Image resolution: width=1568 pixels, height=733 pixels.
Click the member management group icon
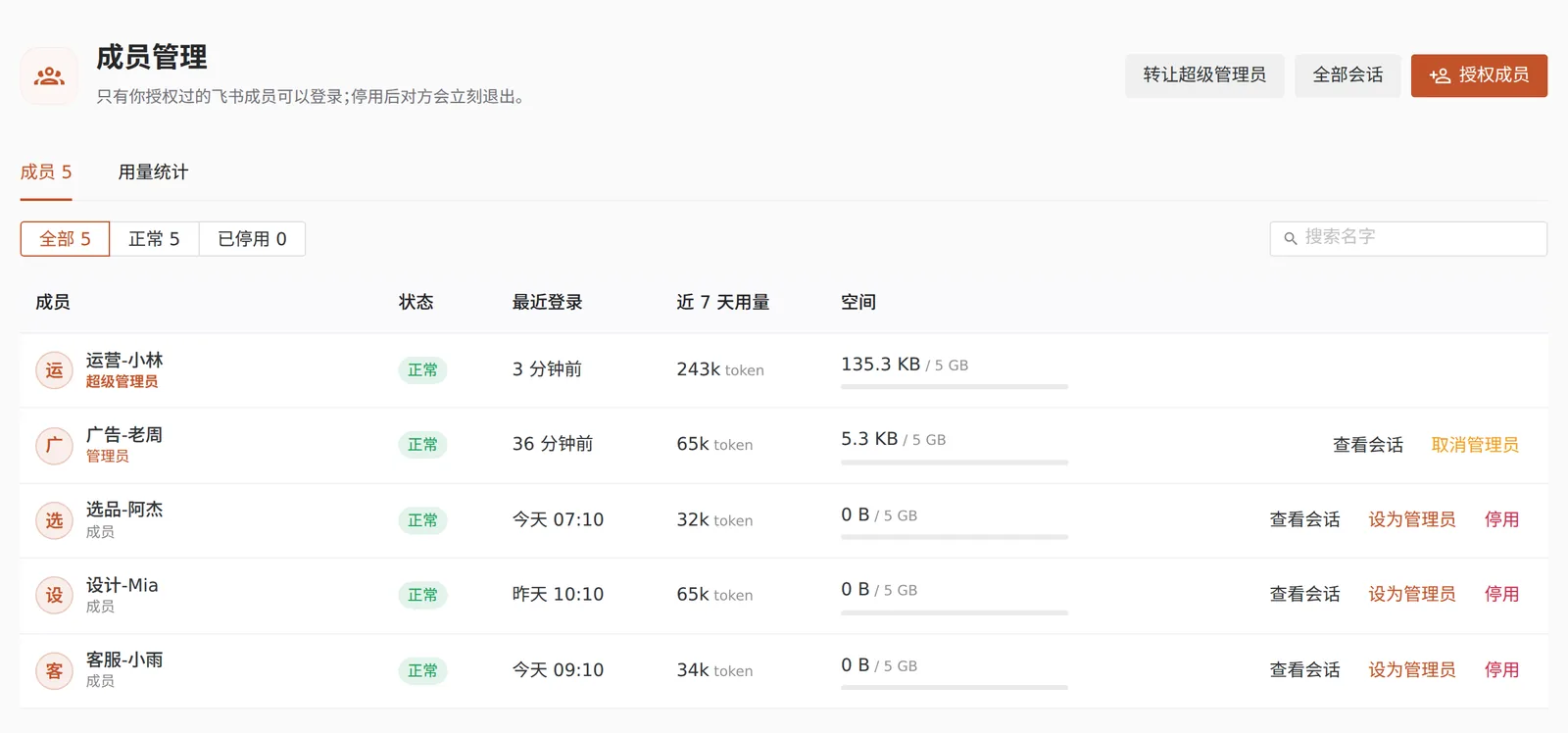coord(49,75)
